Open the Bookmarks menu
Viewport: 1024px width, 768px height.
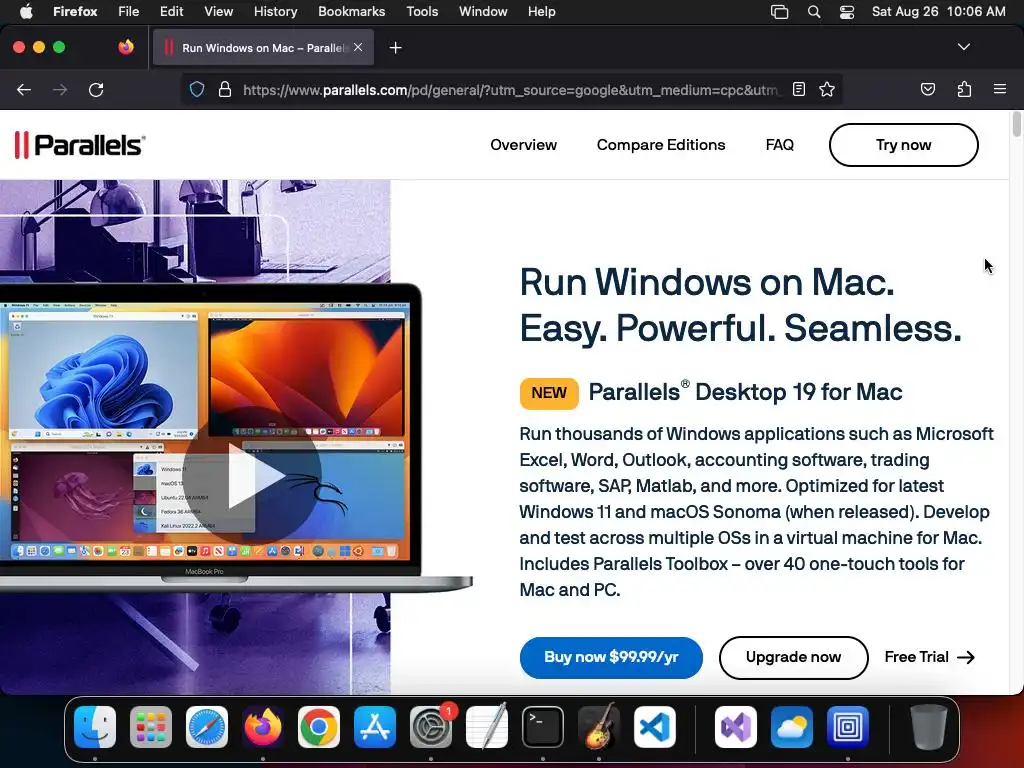(351, 12)
